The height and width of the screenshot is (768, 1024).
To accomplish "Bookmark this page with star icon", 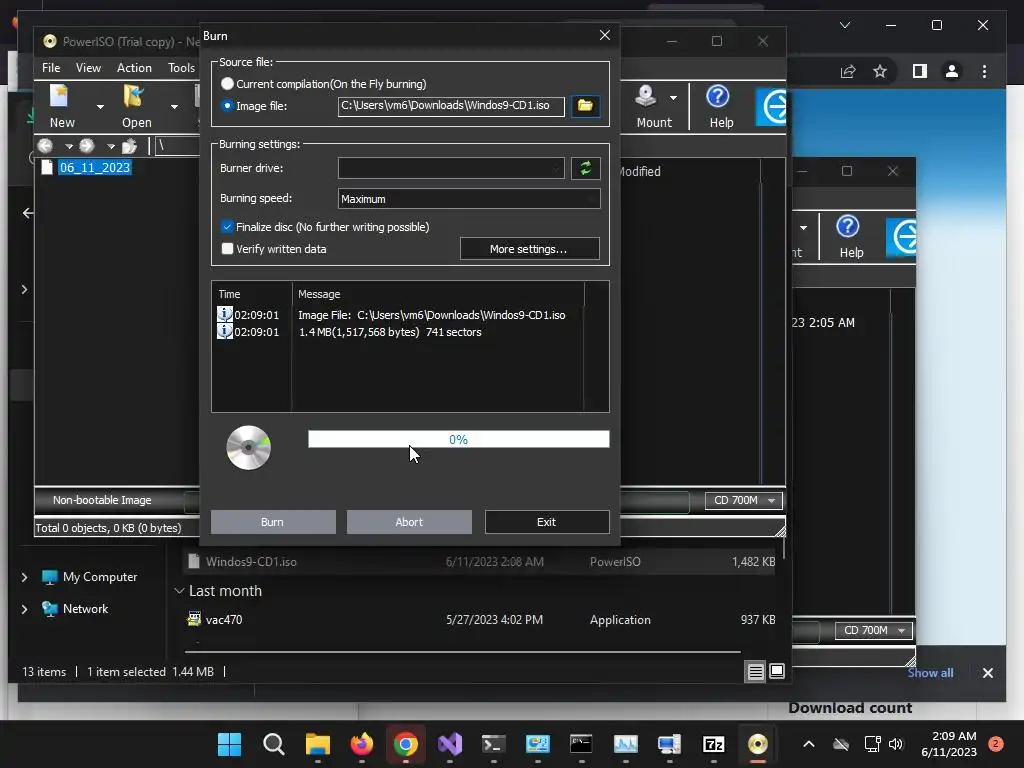I will [x=880, y=71].
